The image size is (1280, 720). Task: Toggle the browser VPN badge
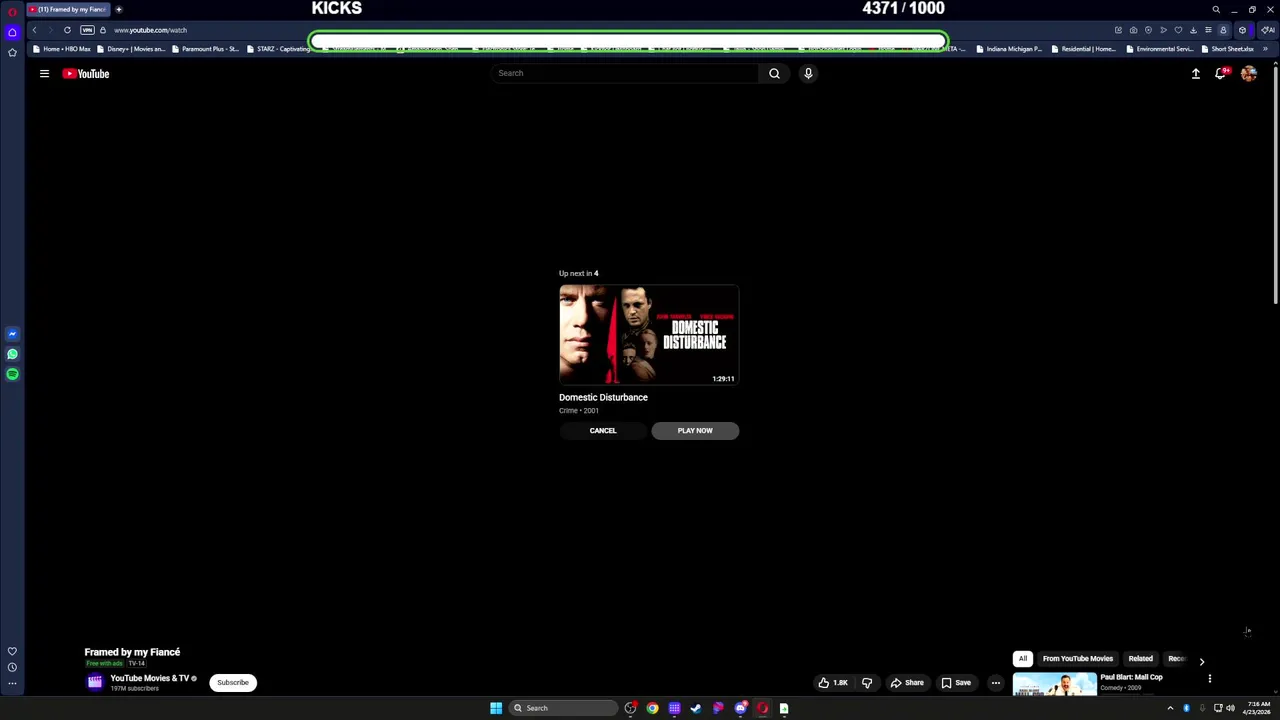coord(87,30)
